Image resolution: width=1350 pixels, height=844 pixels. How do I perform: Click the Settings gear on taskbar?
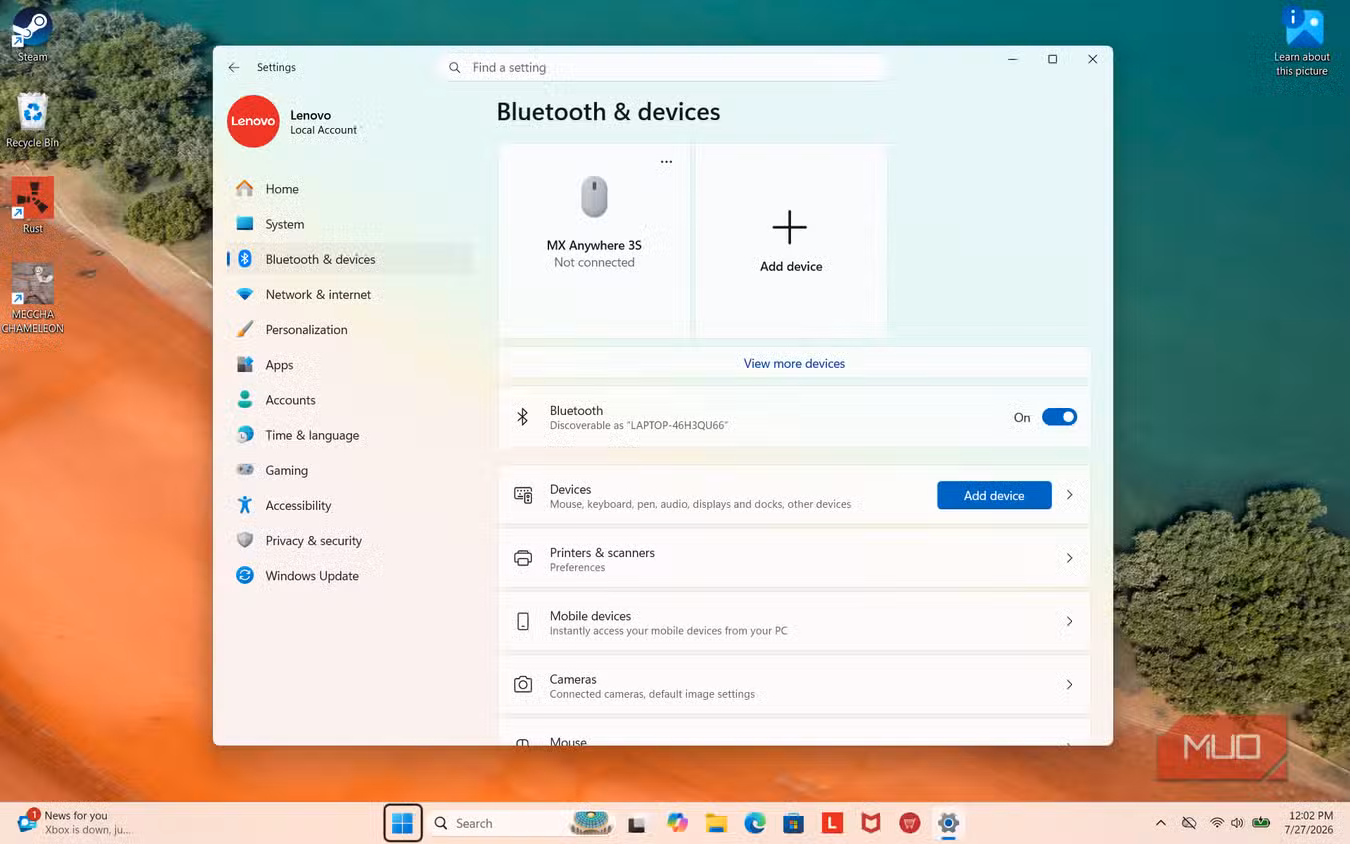pos(948,823)
